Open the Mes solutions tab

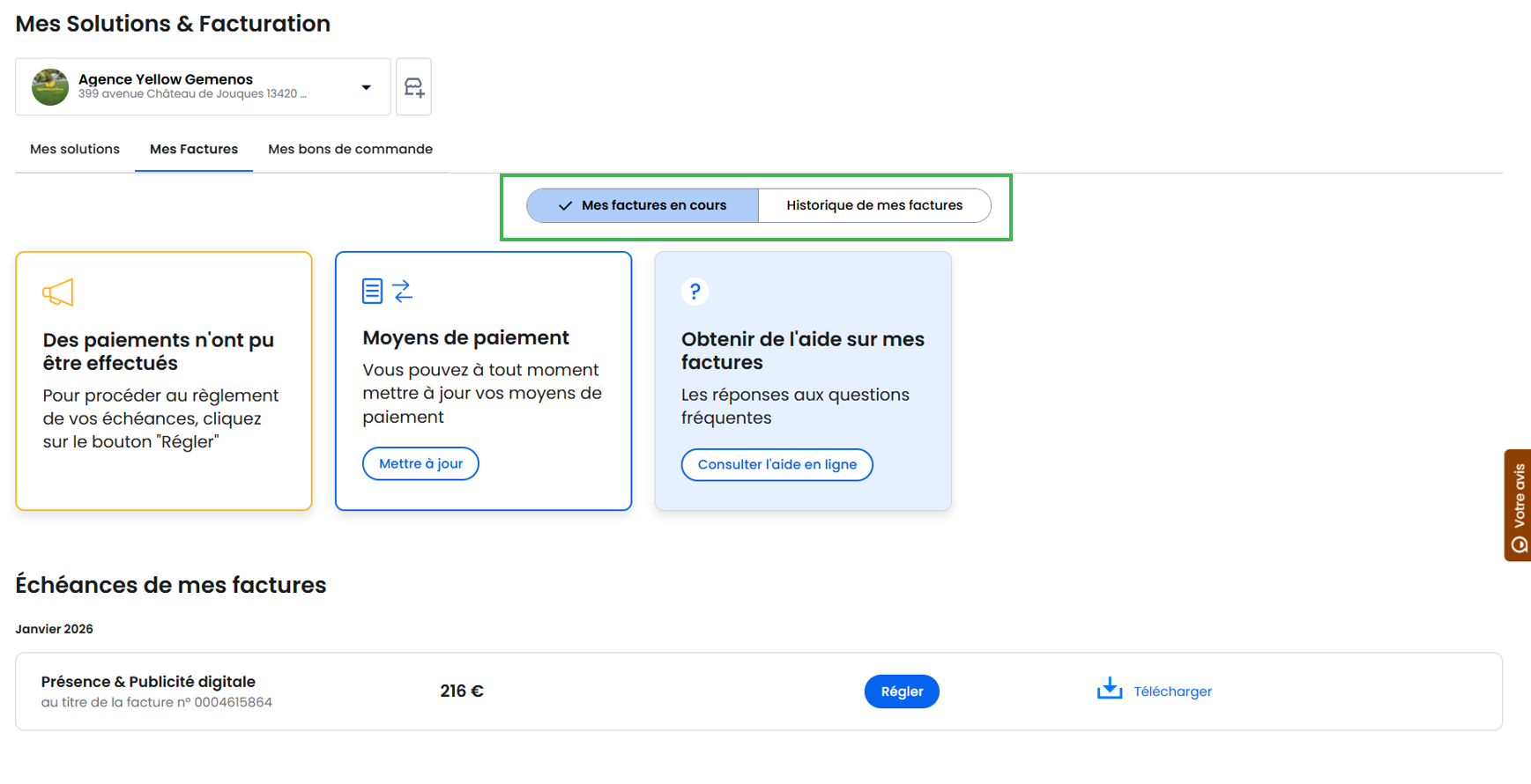[x=75, y=149]
